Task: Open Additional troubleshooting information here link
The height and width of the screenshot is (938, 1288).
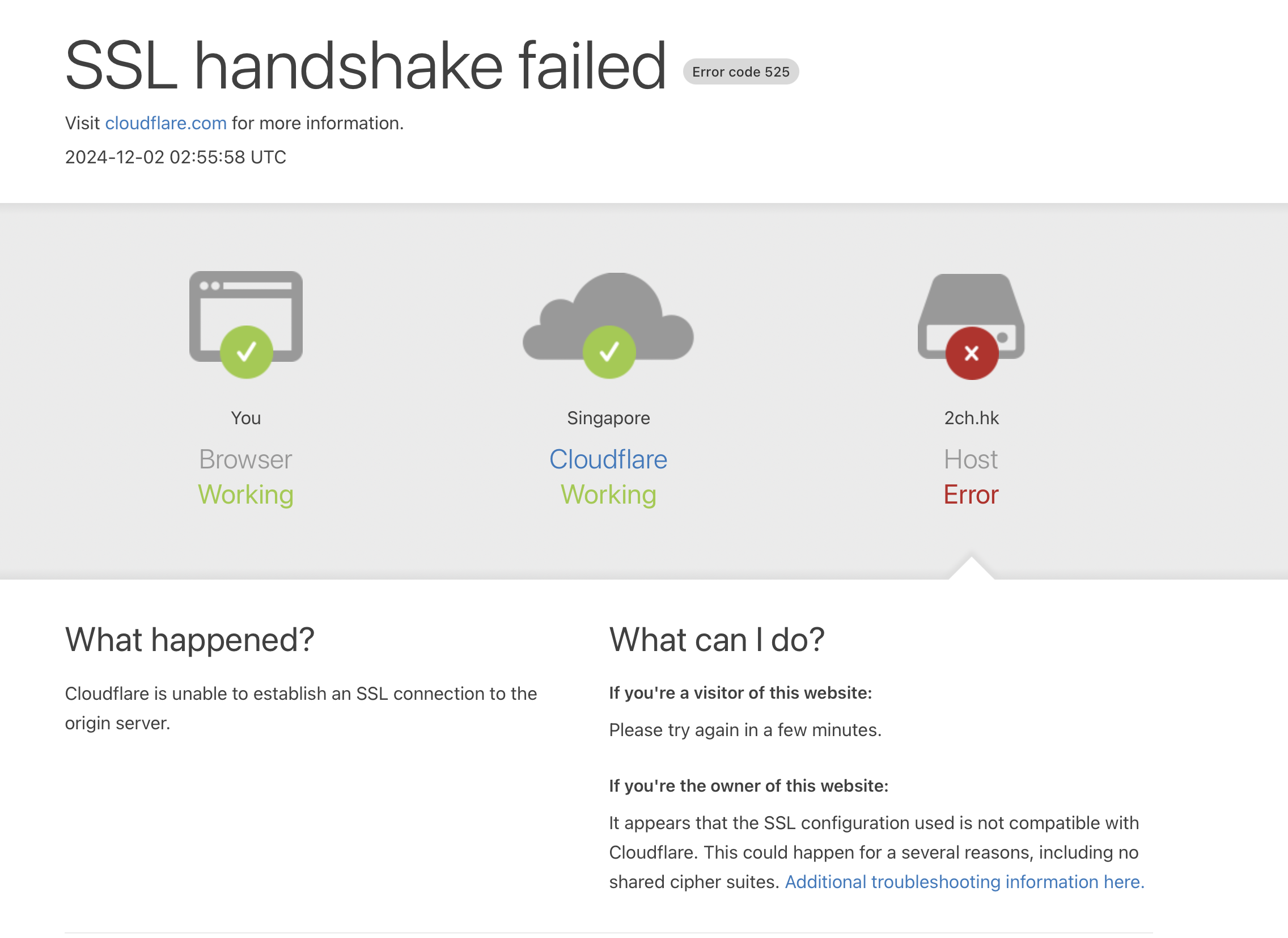Action: click(x=964, y=882)
